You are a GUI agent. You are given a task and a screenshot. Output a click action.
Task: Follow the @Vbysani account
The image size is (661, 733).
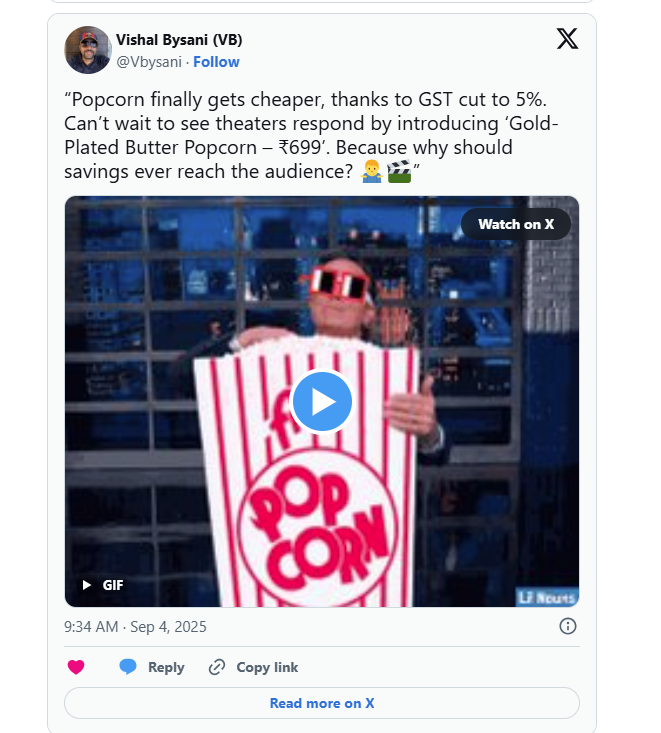(x=216, y=62)
